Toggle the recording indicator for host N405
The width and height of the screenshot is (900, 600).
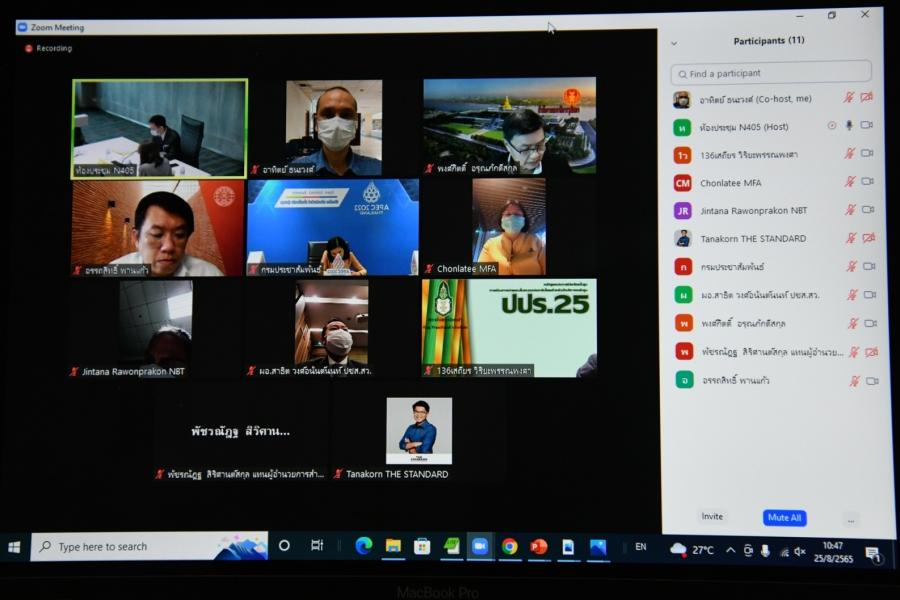click(x=832, y=126)
